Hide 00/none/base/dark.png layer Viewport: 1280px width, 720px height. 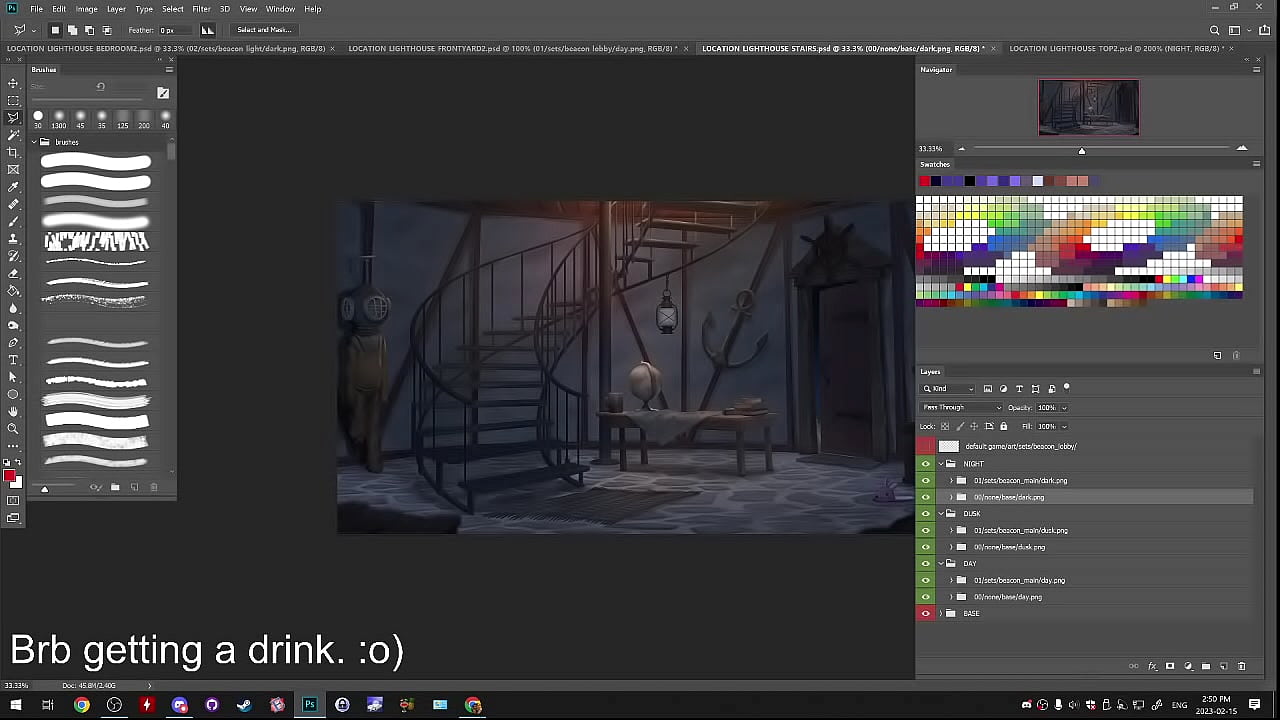point(925,497)
